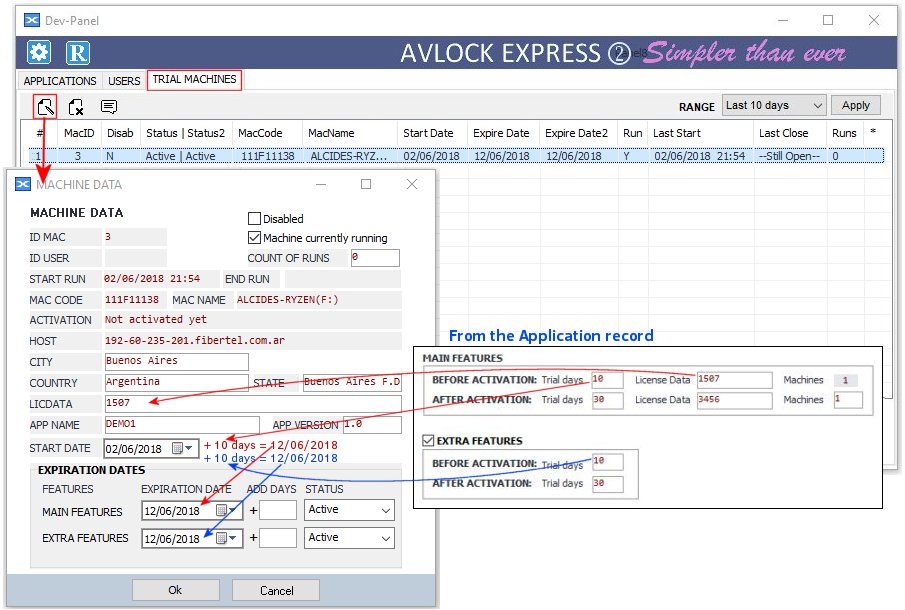Sort by the Start Date column header
The image size is (905, 610).
tap(433, 133)
